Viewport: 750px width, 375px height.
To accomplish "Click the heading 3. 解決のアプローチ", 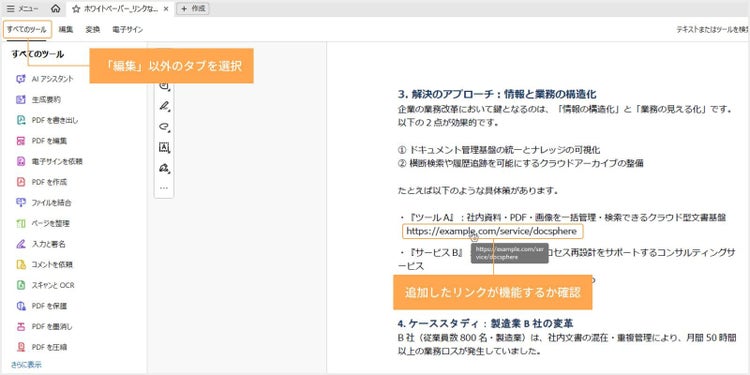I will coord(496,94).
